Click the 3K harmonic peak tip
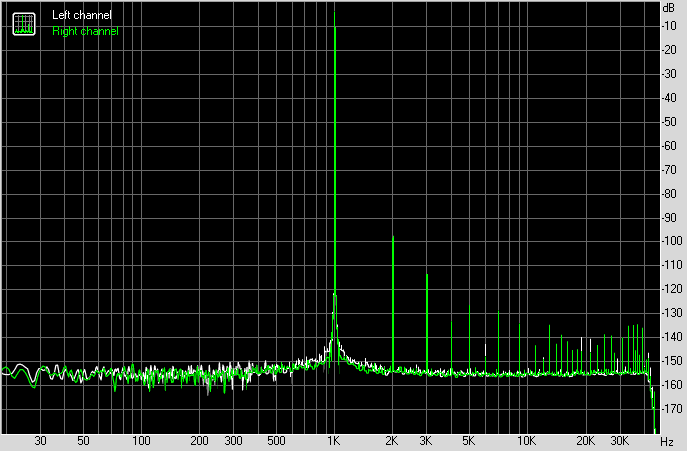Screen dimensions: 687x451 click(427, 275)
